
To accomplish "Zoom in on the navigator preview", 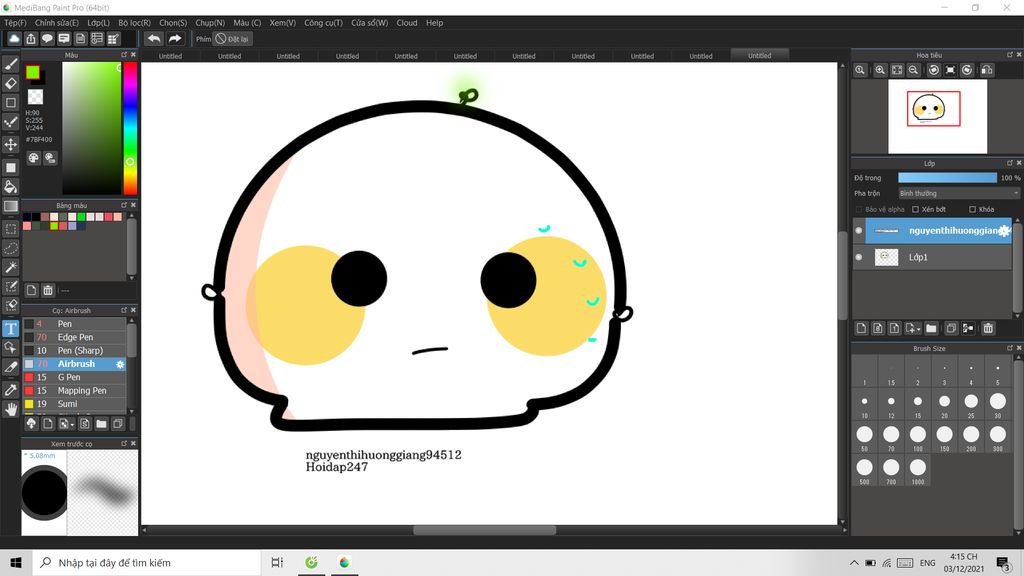I will (880, 70).
